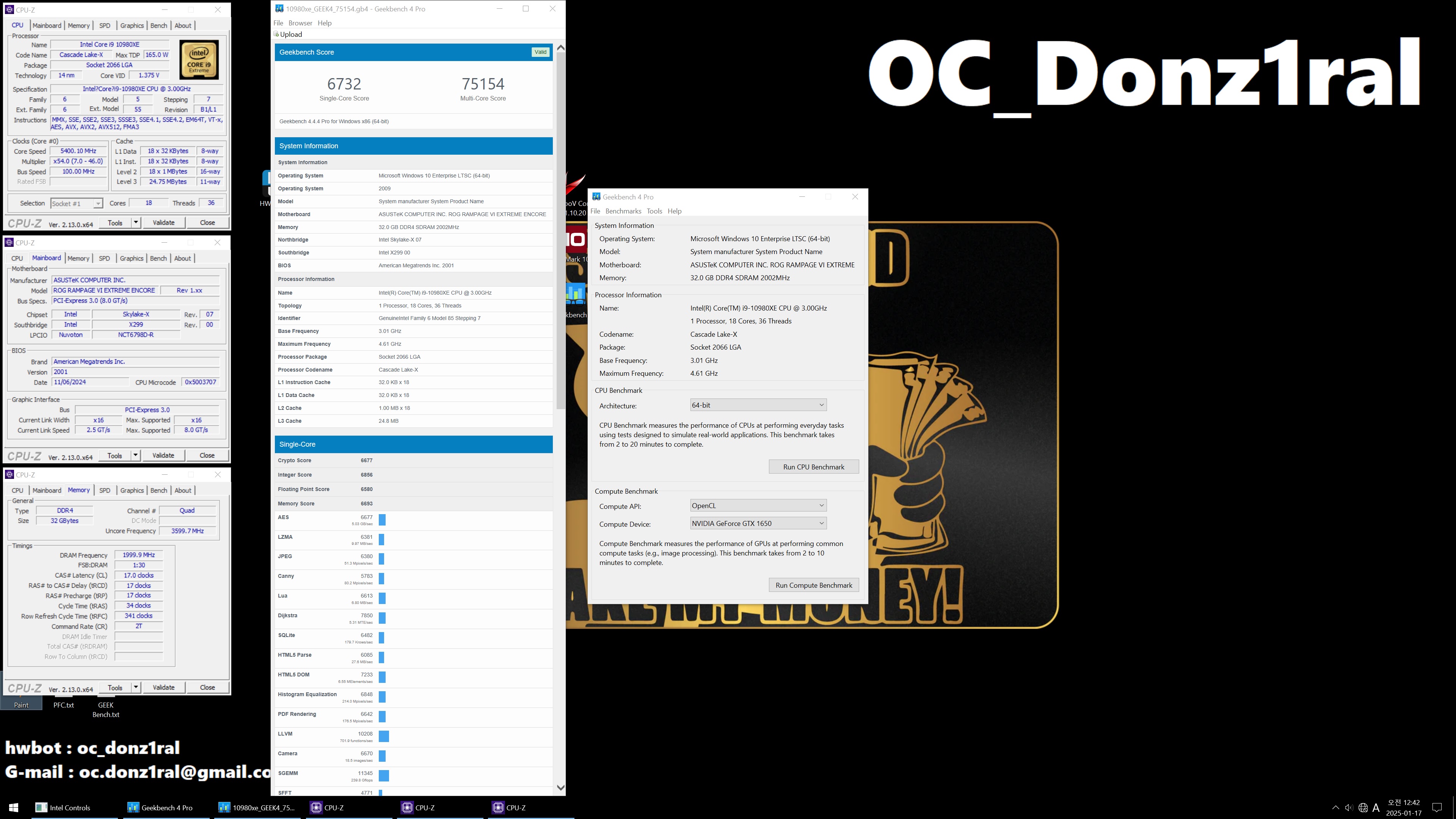The width and height of the screenshot is (1456, 819).
Task: Switch to the SPD tab in the CPU-Z Memory window
Action: [105, 491]
